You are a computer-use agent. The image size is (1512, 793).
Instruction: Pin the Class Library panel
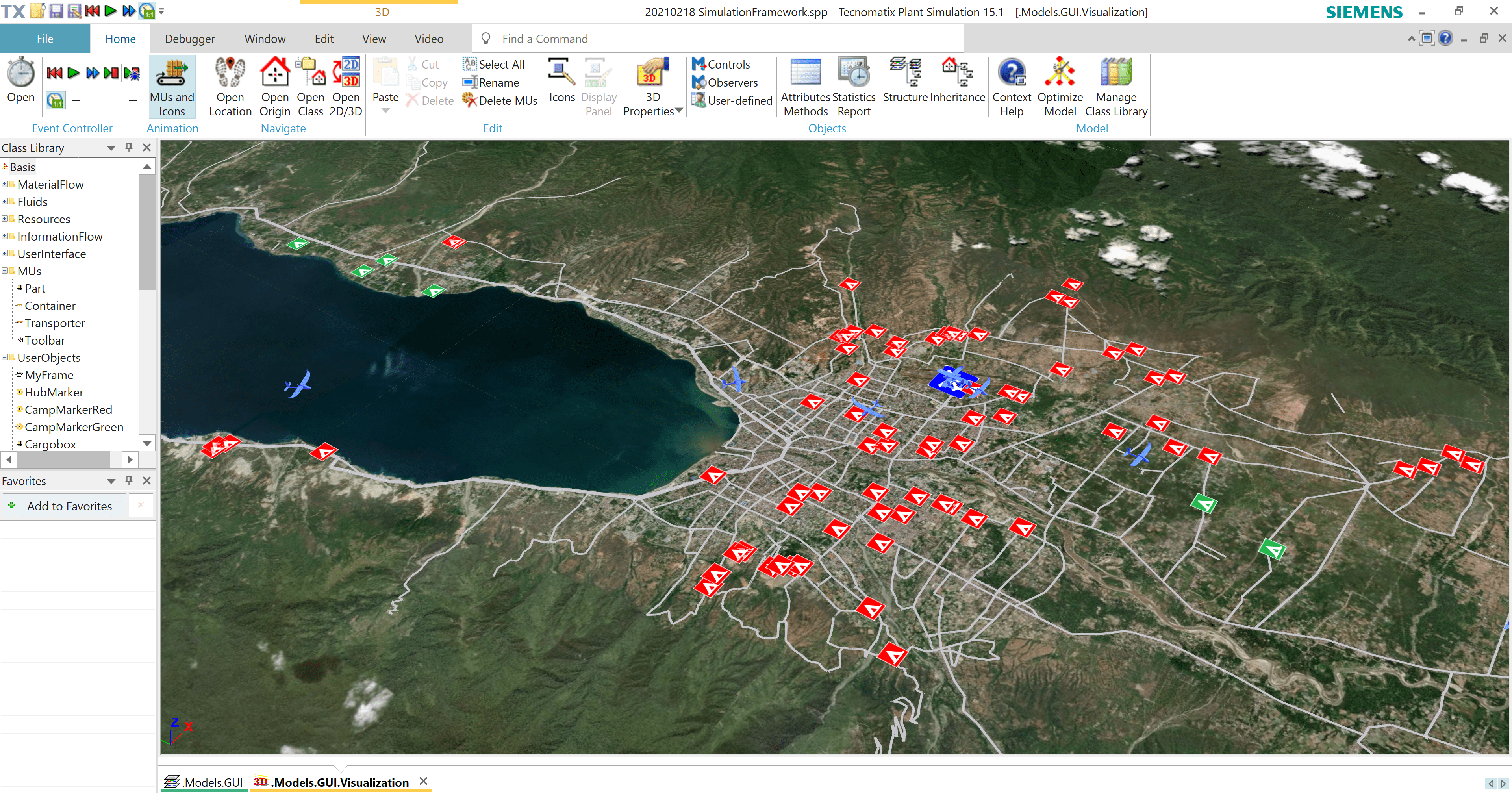pos(128,147)
